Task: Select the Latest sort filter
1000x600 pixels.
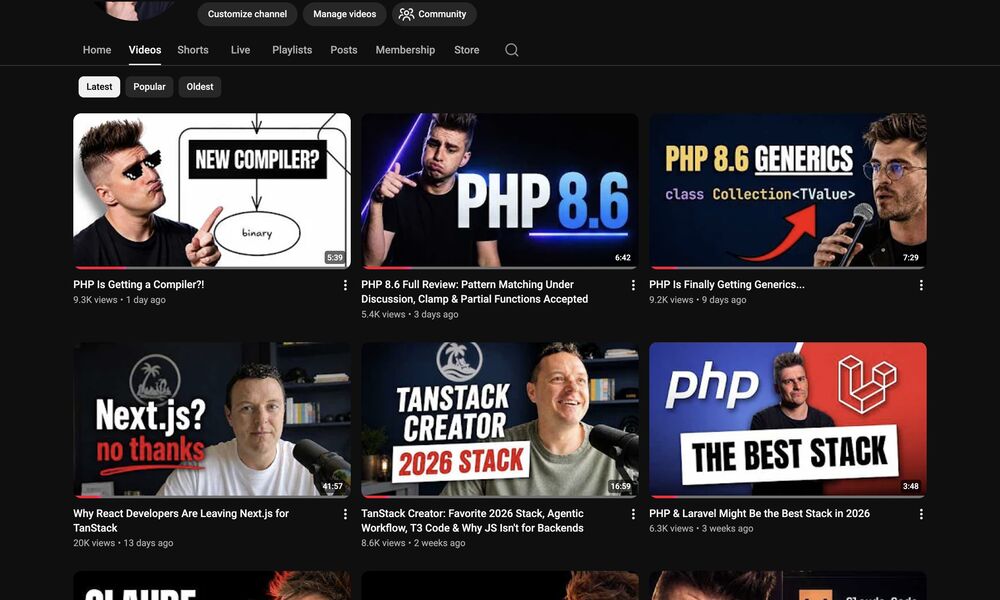Action: 99,87
